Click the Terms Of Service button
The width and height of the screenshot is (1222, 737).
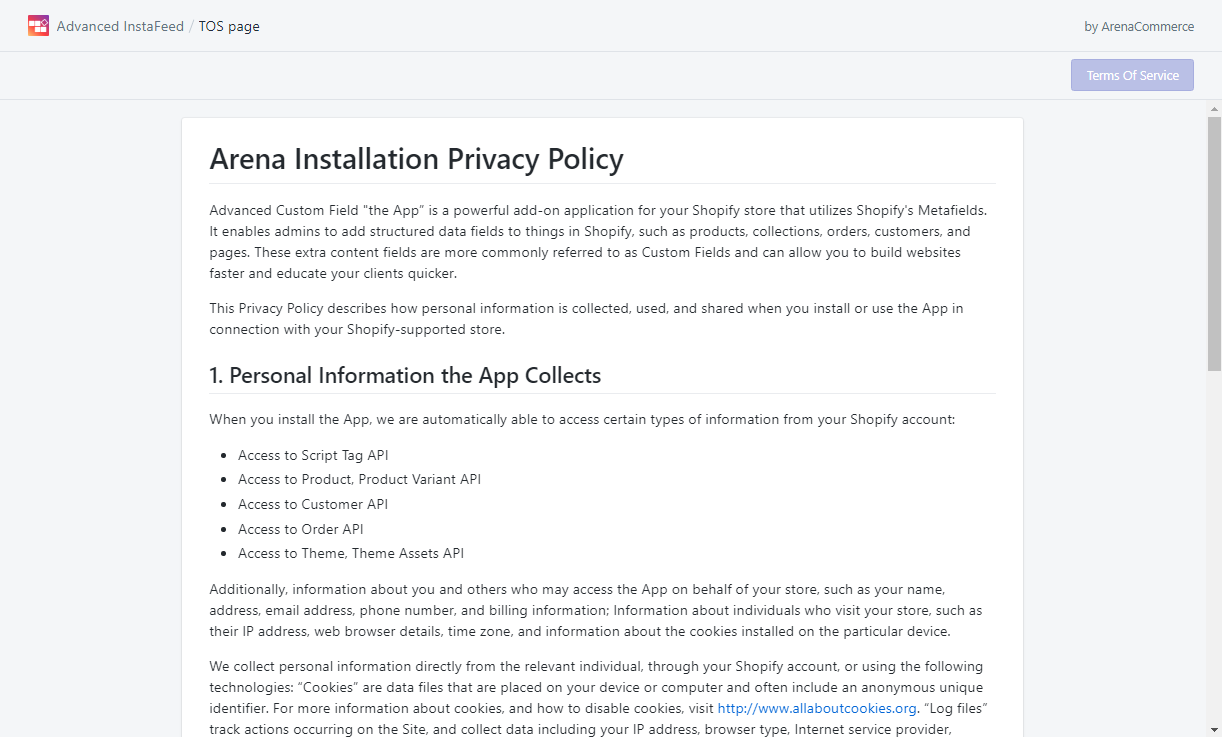point(1132,75)
